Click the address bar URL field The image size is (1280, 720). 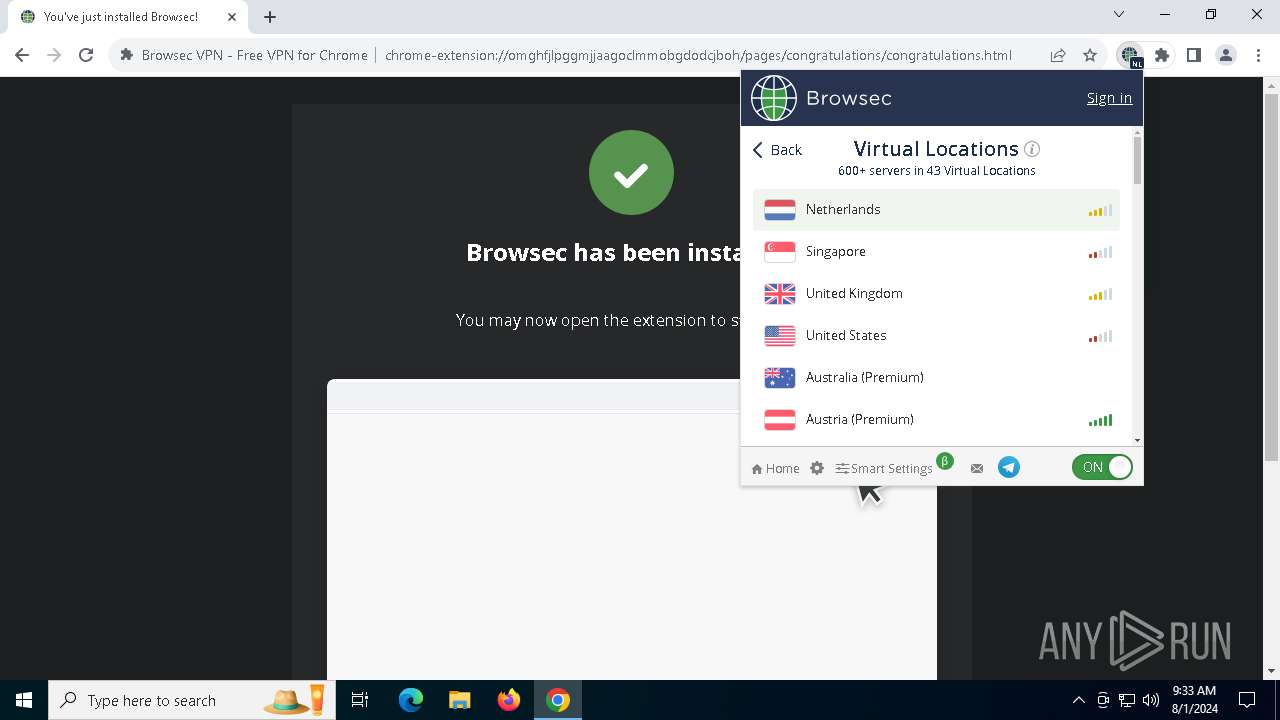pos(698,56)
